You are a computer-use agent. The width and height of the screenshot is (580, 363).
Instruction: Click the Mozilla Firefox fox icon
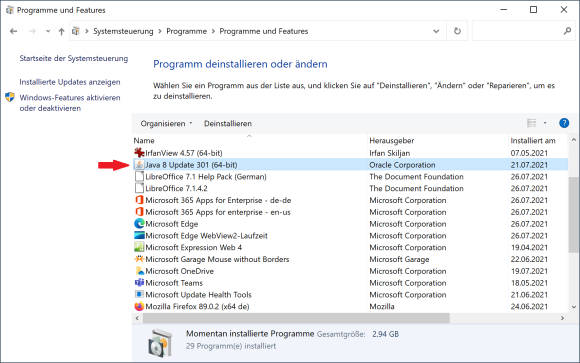coord(139,306)
